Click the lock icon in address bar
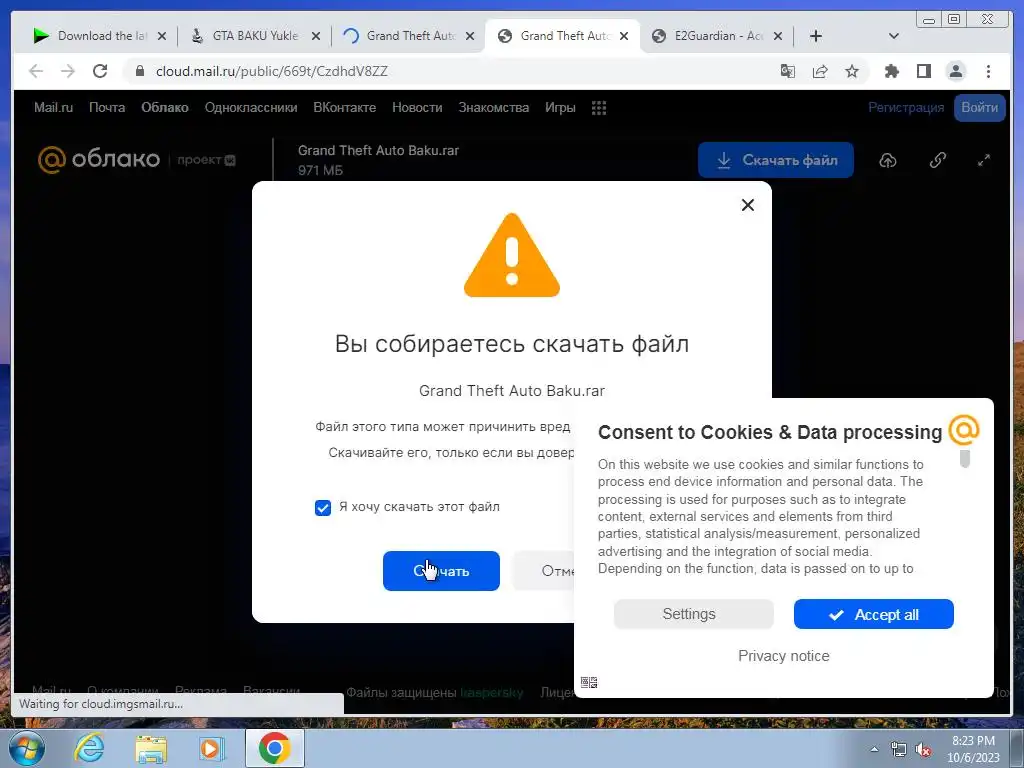1024x768 pixels. [x=140, y=71]
